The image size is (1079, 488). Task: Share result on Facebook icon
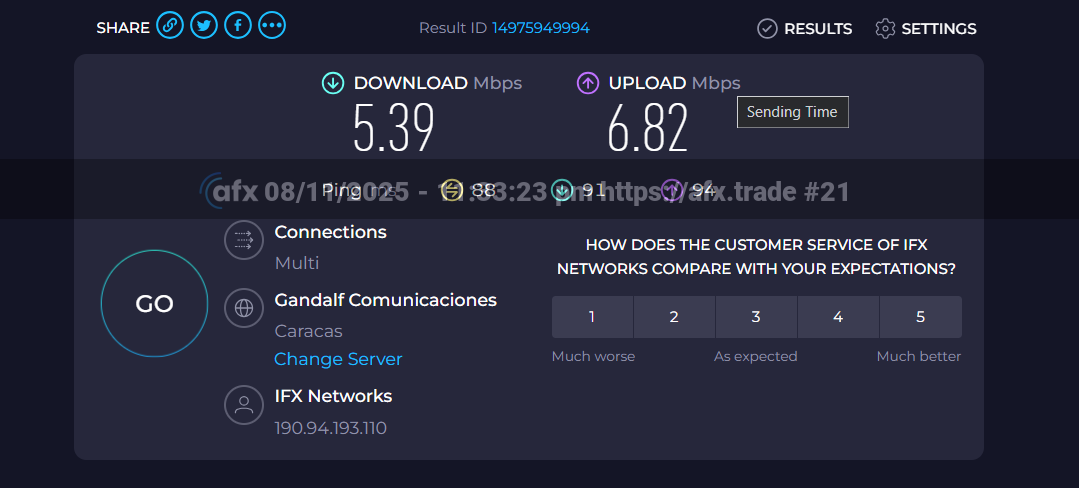click(x=237, y=27)
